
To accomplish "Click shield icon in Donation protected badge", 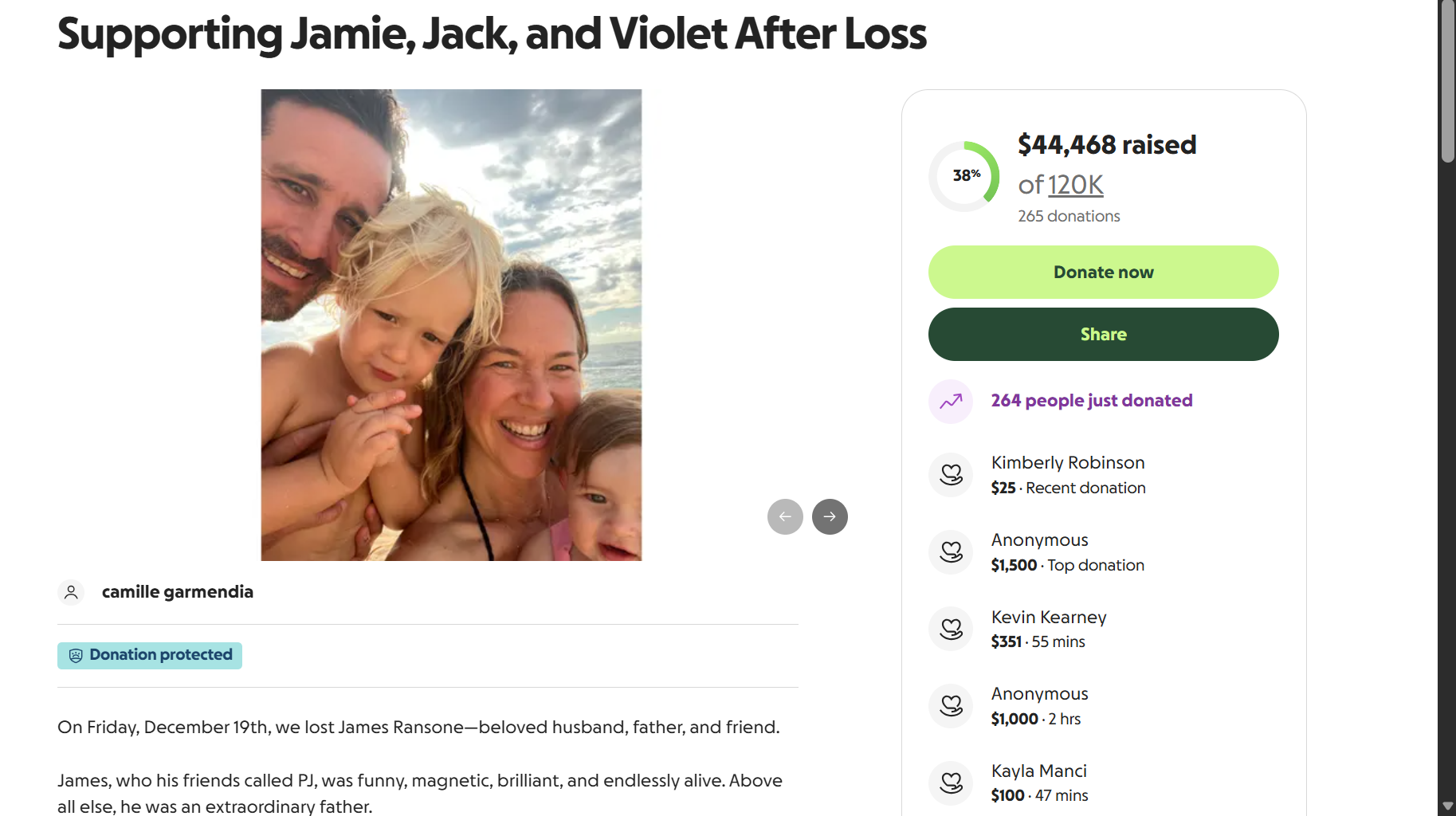I will pos(76,656).
